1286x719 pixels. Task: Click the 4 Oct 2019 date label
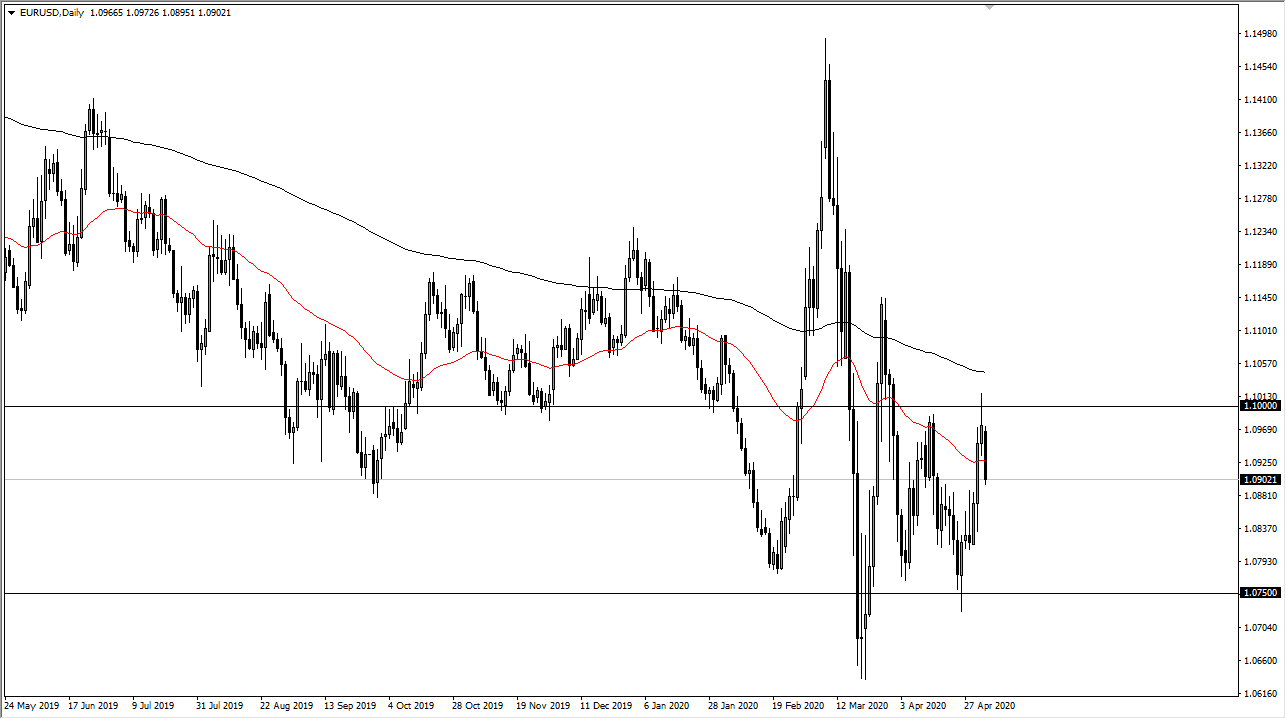point(411,705)
